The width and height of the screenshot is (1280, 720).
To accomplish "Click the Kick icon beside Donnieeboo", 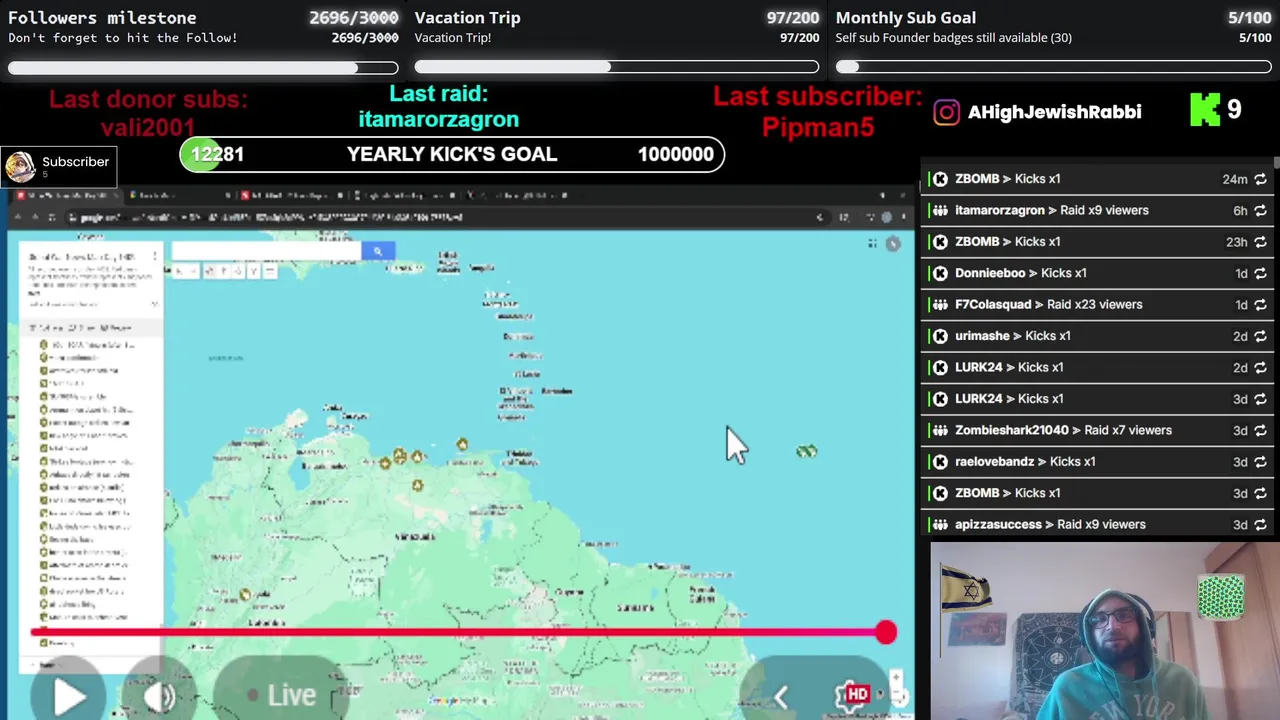I will coord(940,273).
